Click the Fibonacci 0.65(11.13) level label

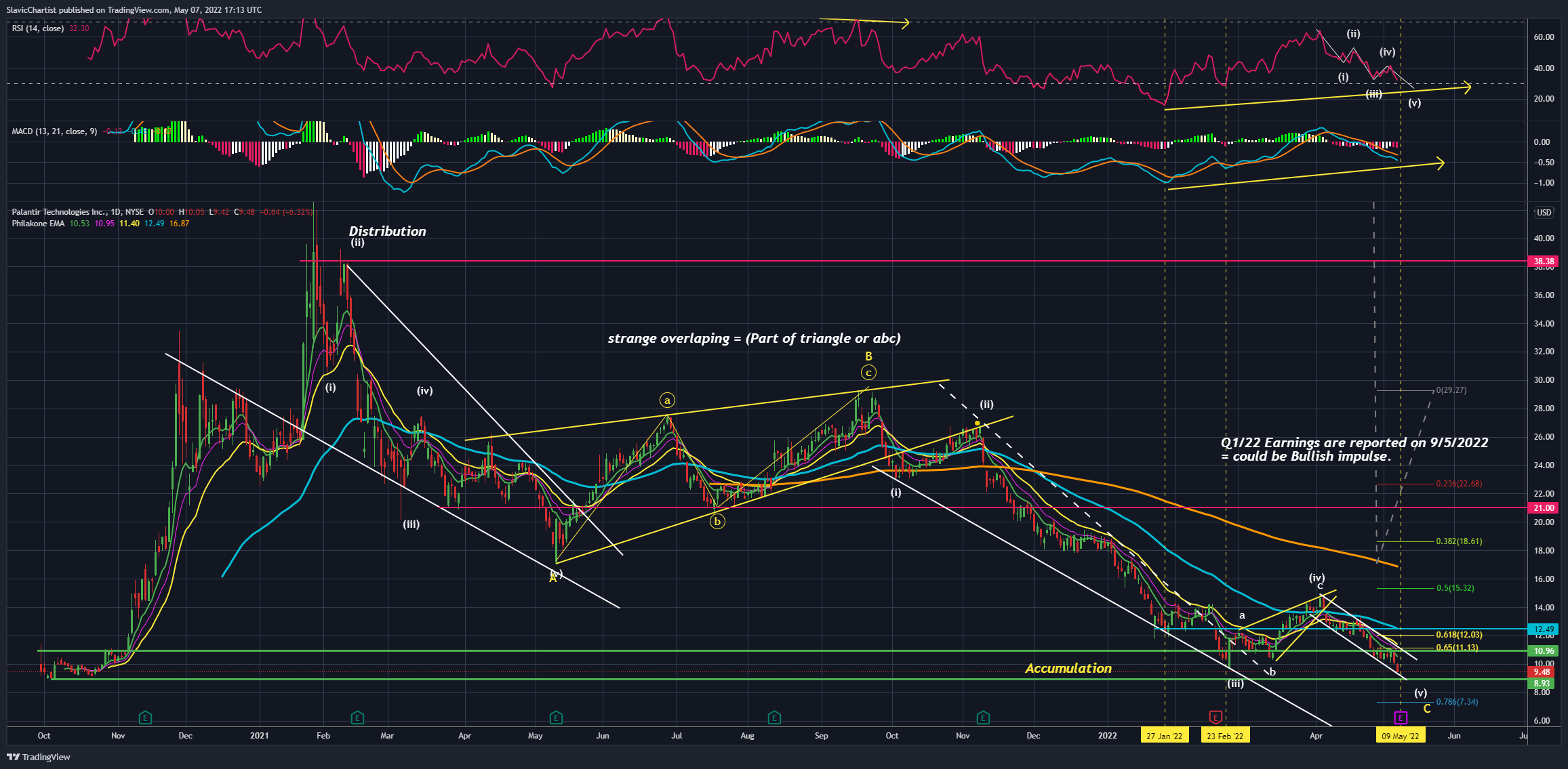pos(1457,648)
